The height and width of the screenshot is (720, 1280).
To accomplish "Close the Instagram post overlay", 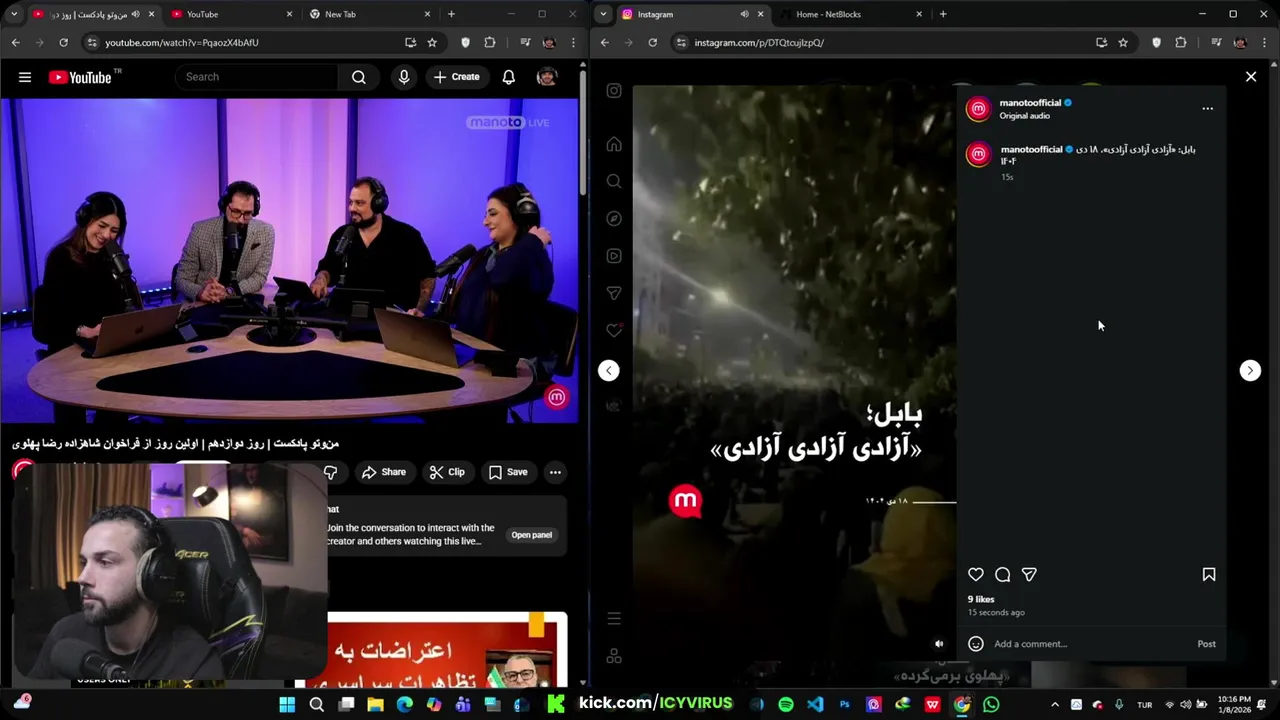I will [x=1251, y=77].
